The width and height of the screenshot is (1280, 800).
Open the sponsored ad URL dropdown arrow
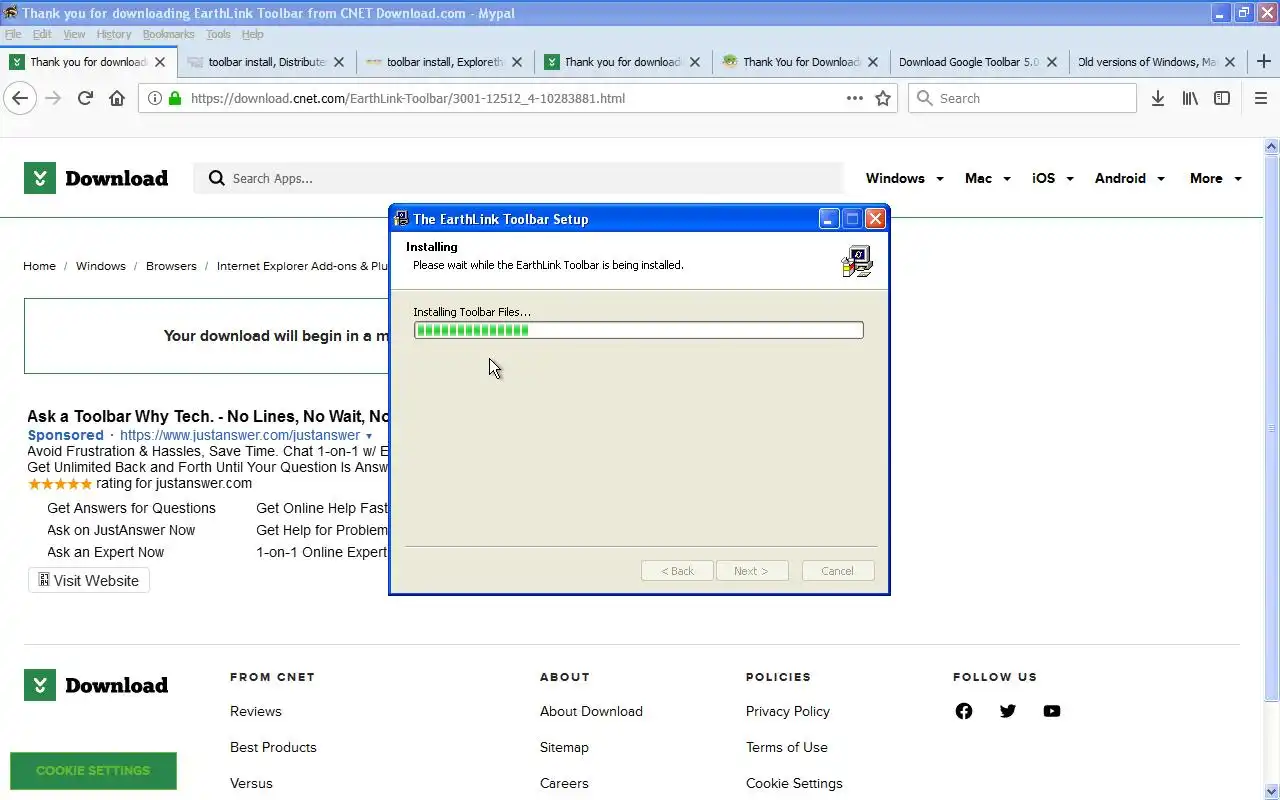369,436
